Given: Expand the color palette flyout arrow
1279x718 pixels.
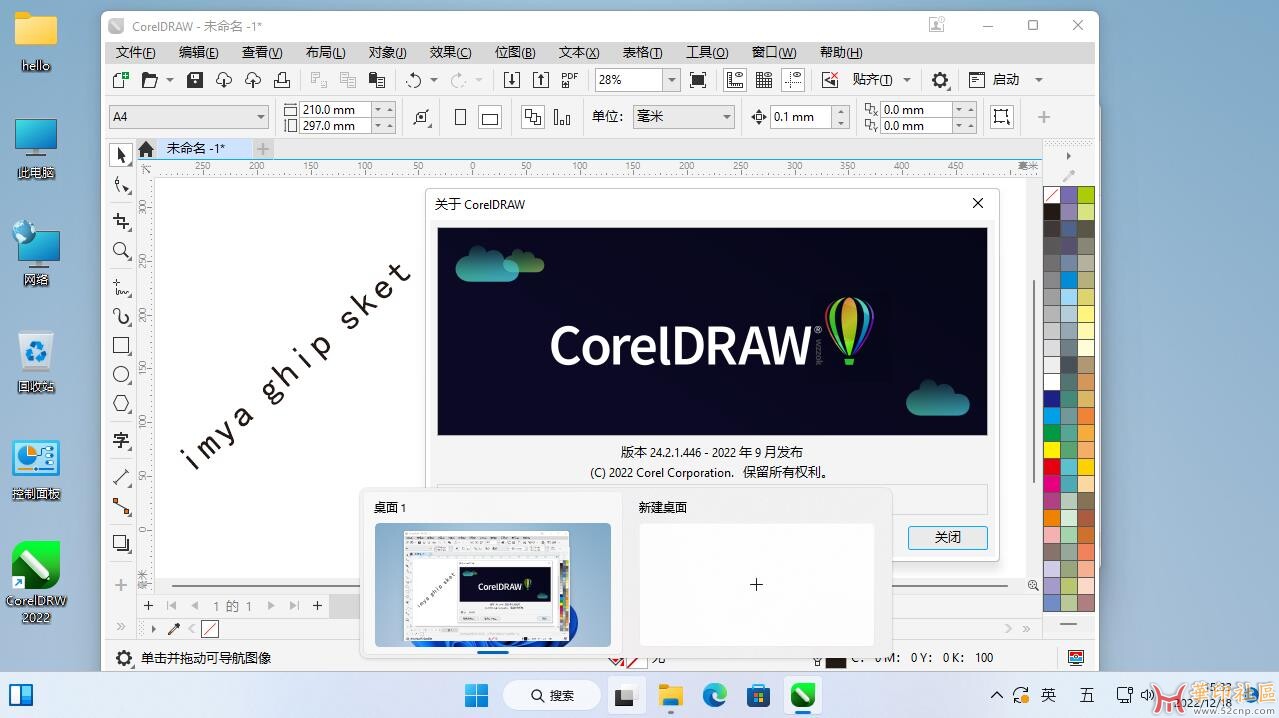Looking at the screenshot, I should pyautogui.click(x=1069, y=156).
